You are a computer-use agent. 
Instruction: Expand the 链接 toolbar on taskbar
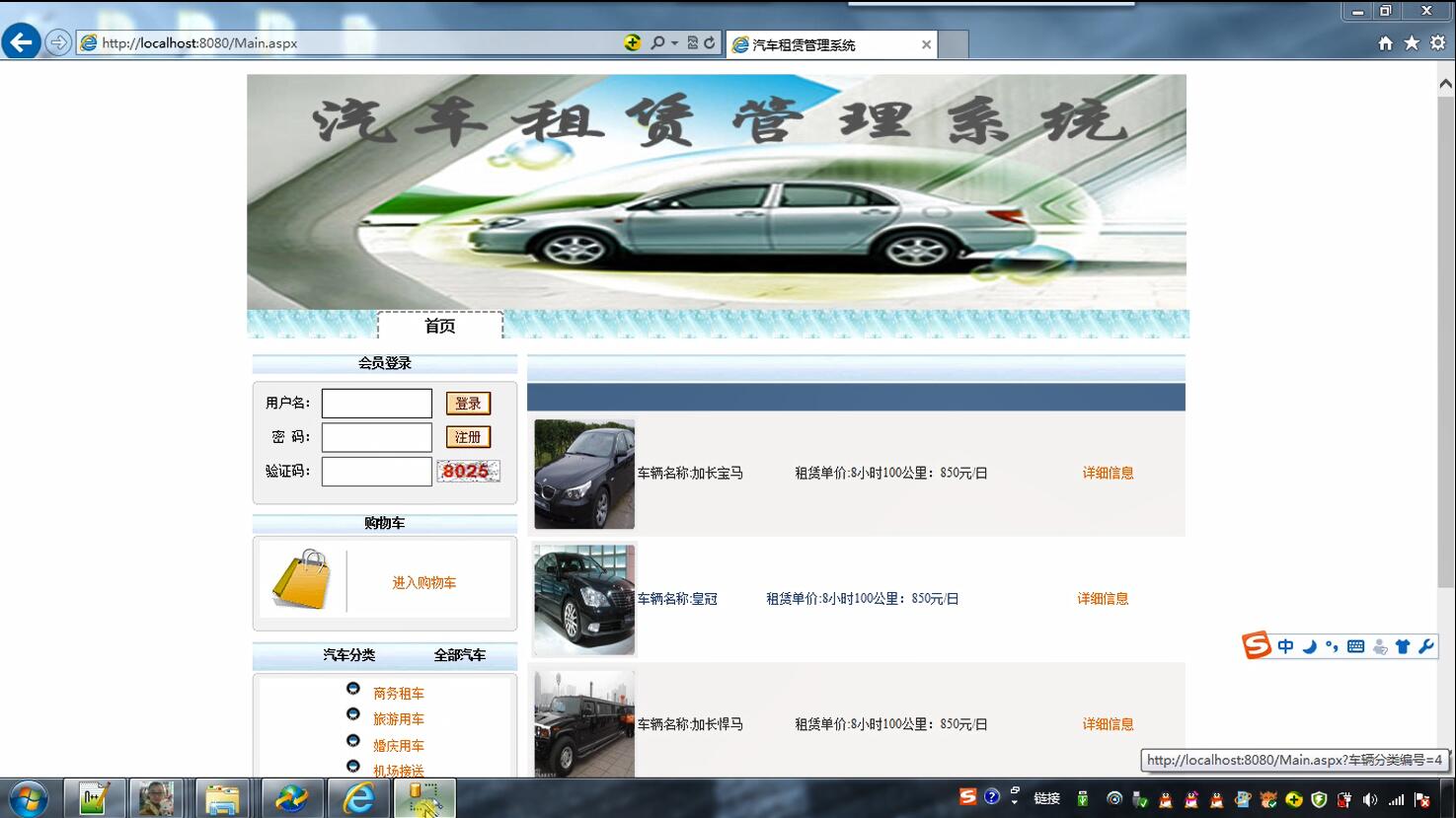click(1047, 798)
